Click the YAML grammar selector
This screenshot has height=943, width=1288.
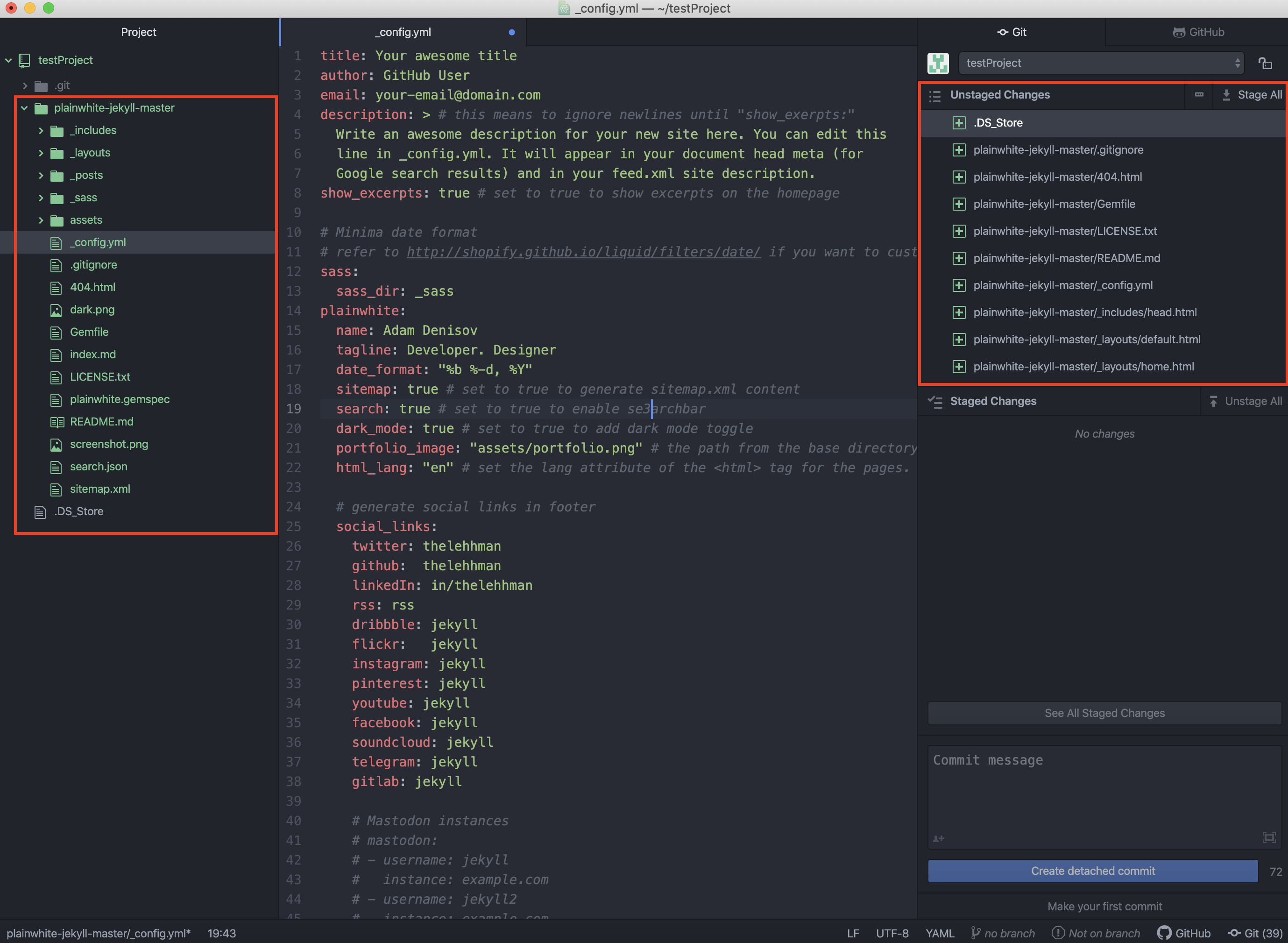point(939,933)
